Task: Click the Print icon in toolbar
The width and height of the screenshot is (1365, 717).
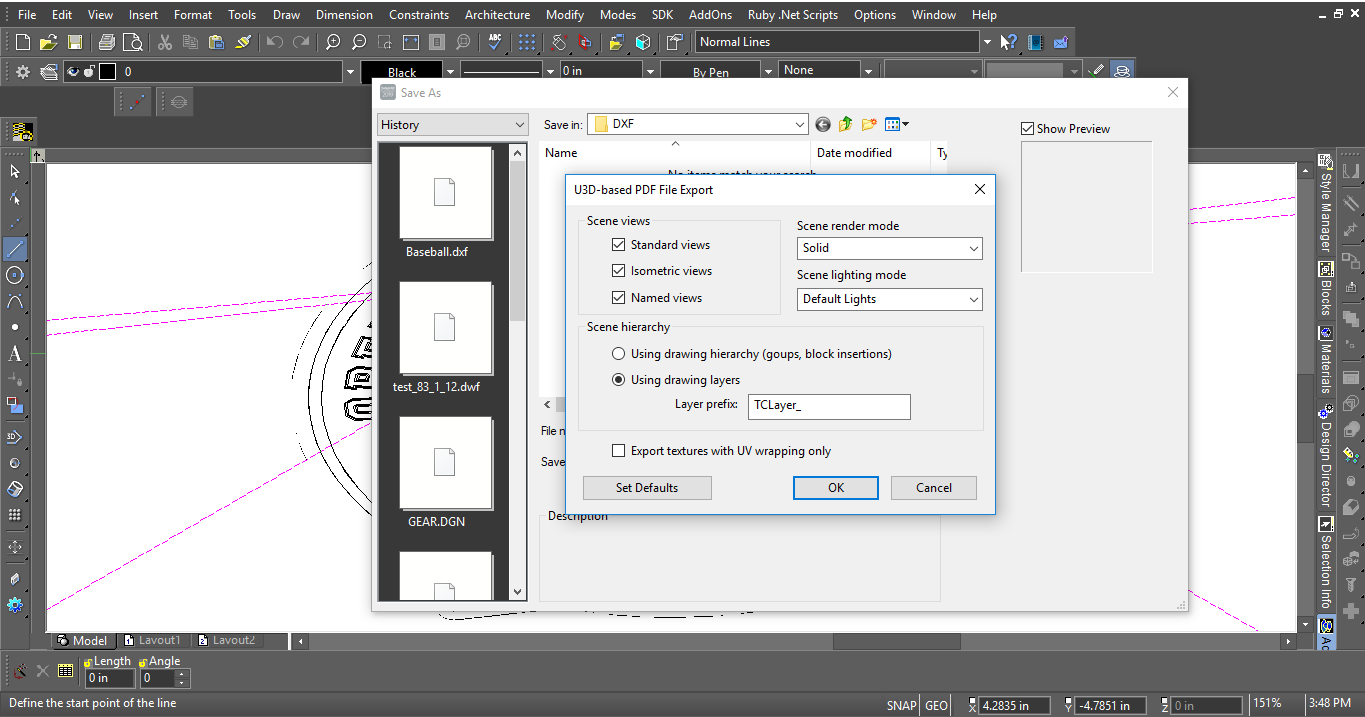Action: 106,42
